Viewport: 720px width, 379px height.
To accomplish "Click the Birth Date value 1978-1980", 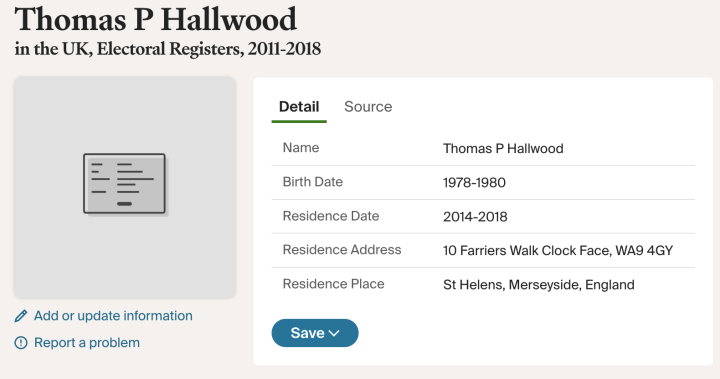I will 474,182.
